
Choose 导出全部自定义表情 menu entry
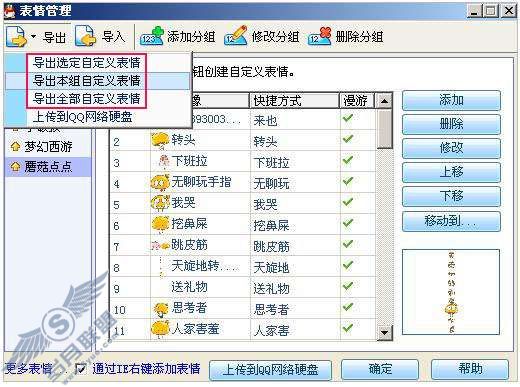[x=87, y=99]
